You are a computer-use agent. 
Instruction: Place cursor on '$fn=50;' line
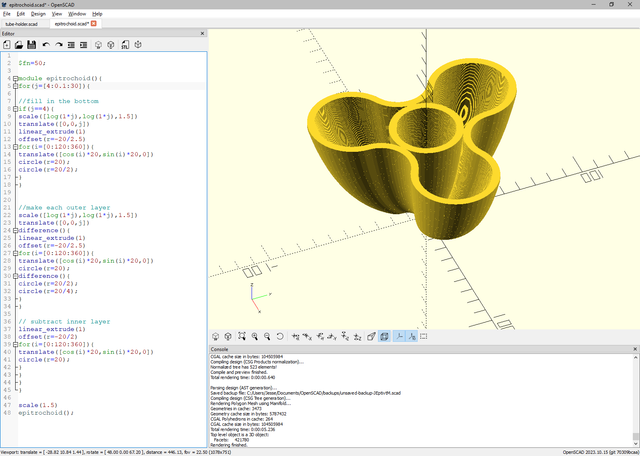pyautogui.click(x=32, y=63)
